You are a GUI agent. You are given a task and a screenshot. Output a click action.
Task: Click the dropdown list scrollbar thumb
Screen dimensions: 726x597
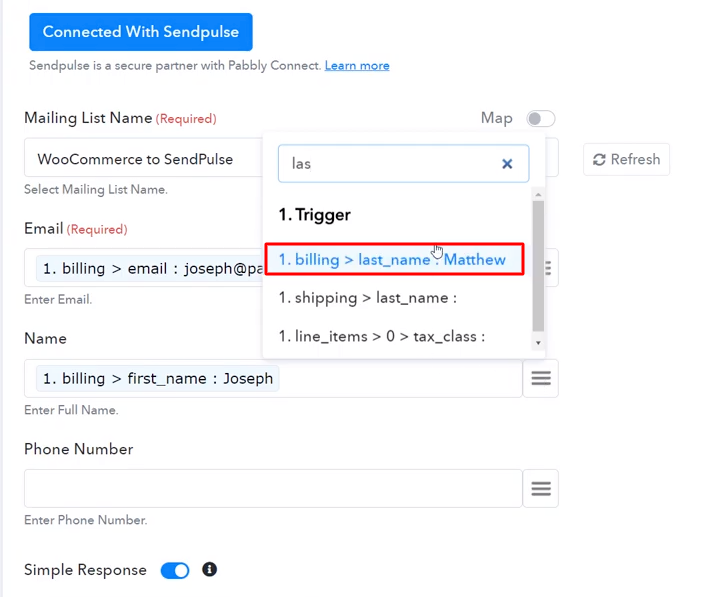[538, 266]
